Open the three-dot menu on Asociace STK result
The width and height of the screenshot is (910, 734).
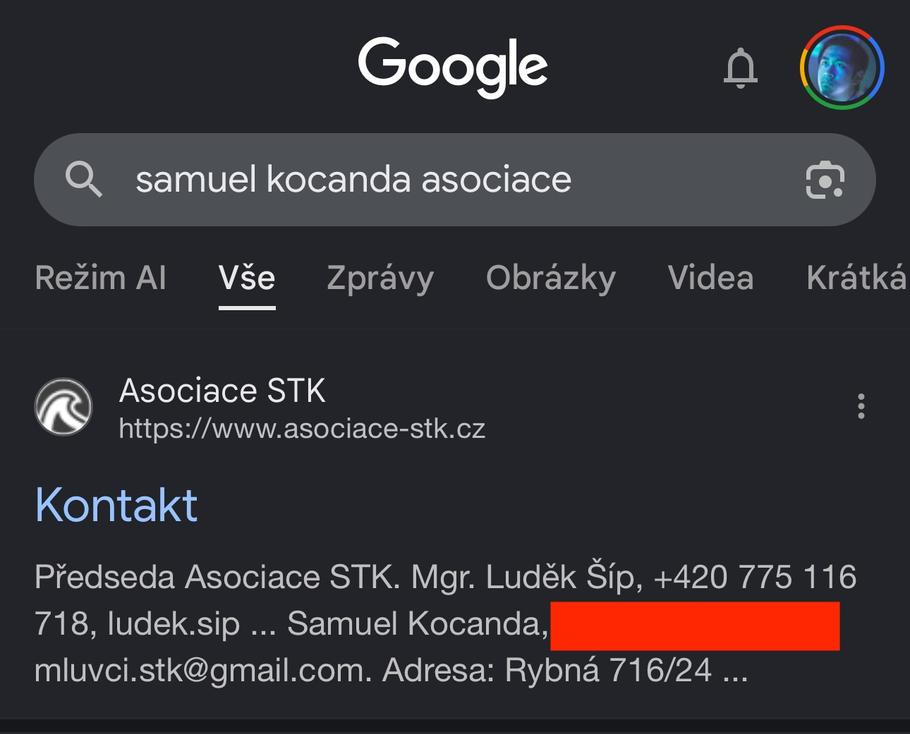click(862, 406)
